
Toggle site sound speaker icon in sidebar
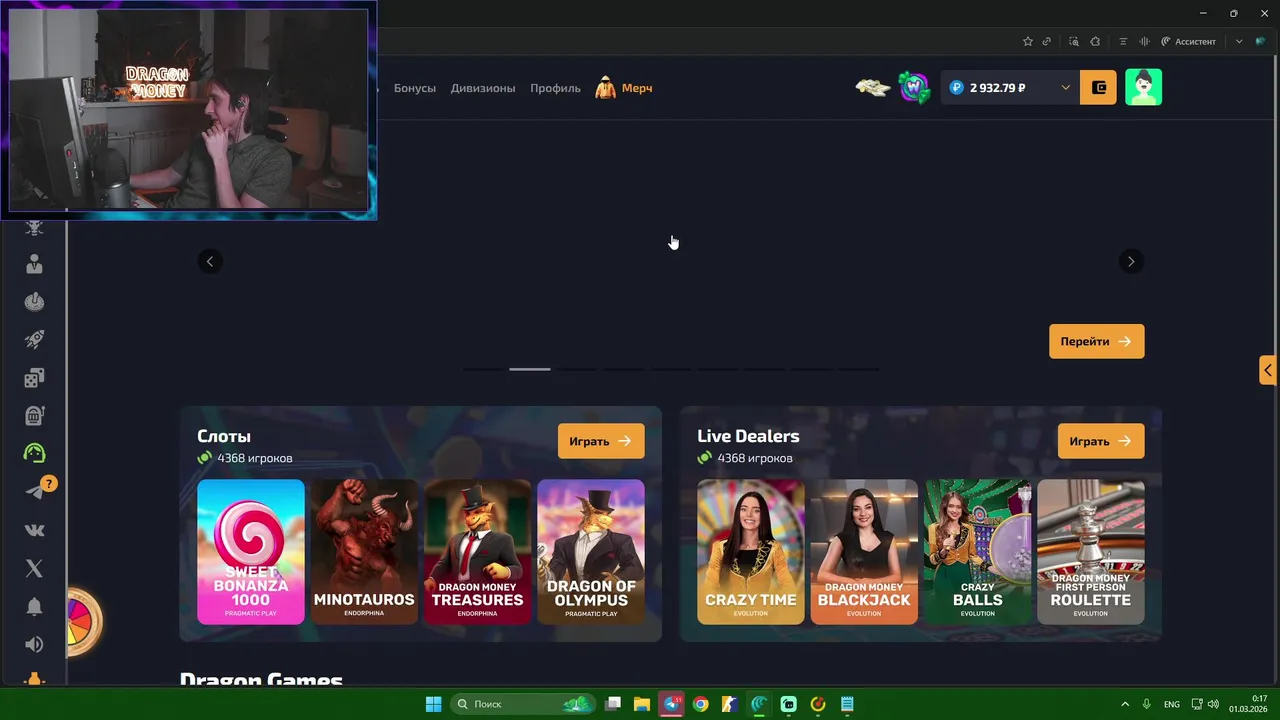(x=34, y=645)
